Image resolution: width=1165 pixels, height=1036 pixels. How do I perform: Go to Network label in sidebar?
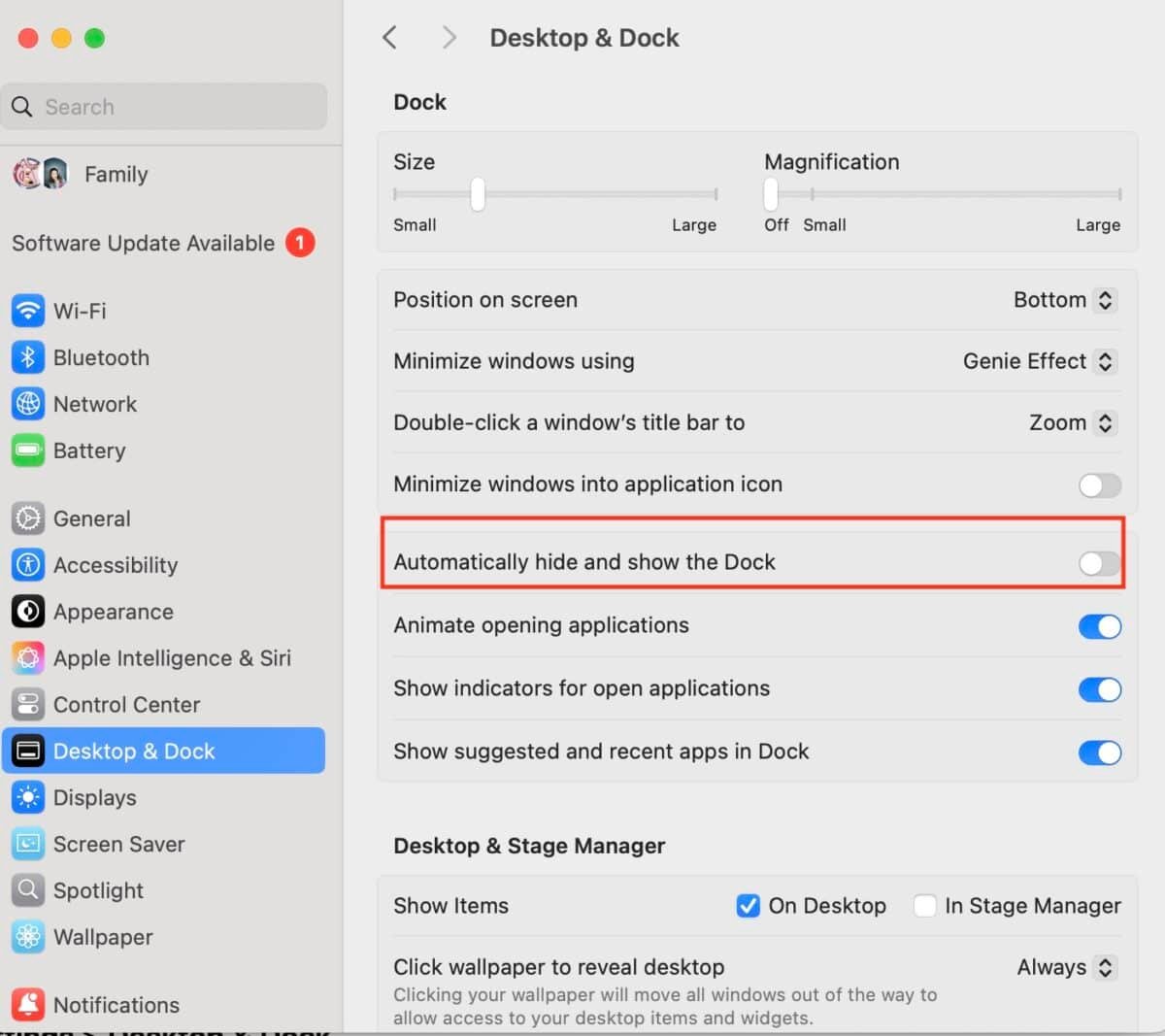click(95, 404)
